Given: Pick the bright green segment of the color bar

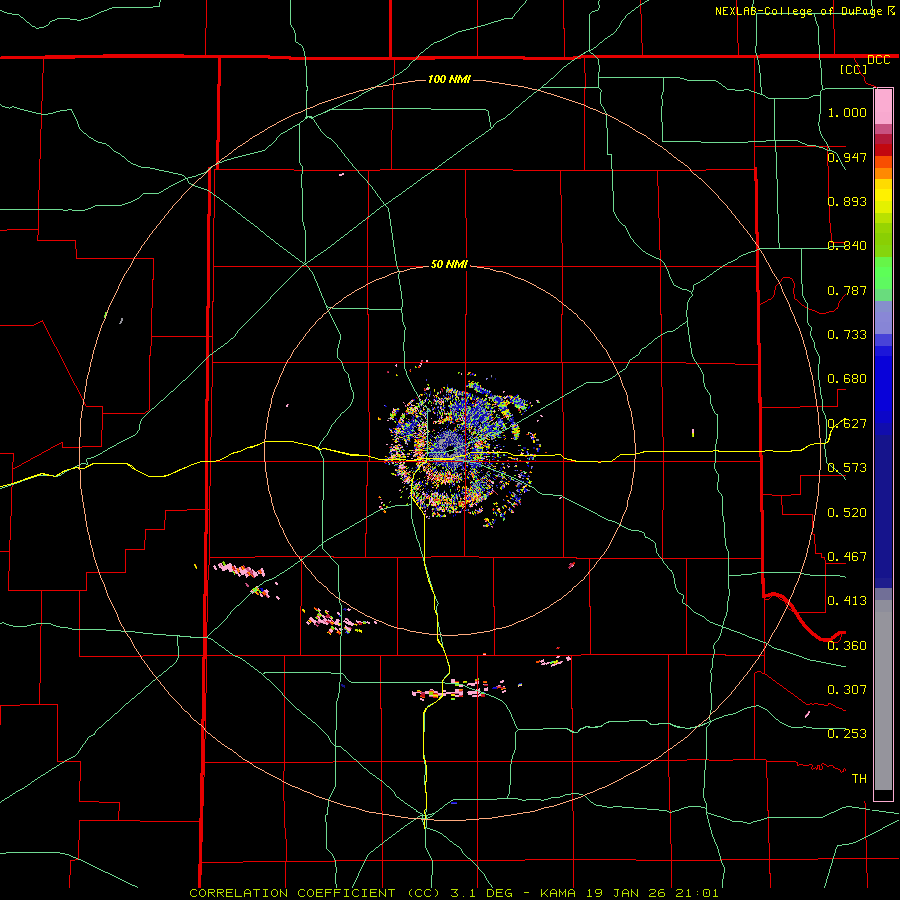Looking at the screenshot, I should point(883,272).
